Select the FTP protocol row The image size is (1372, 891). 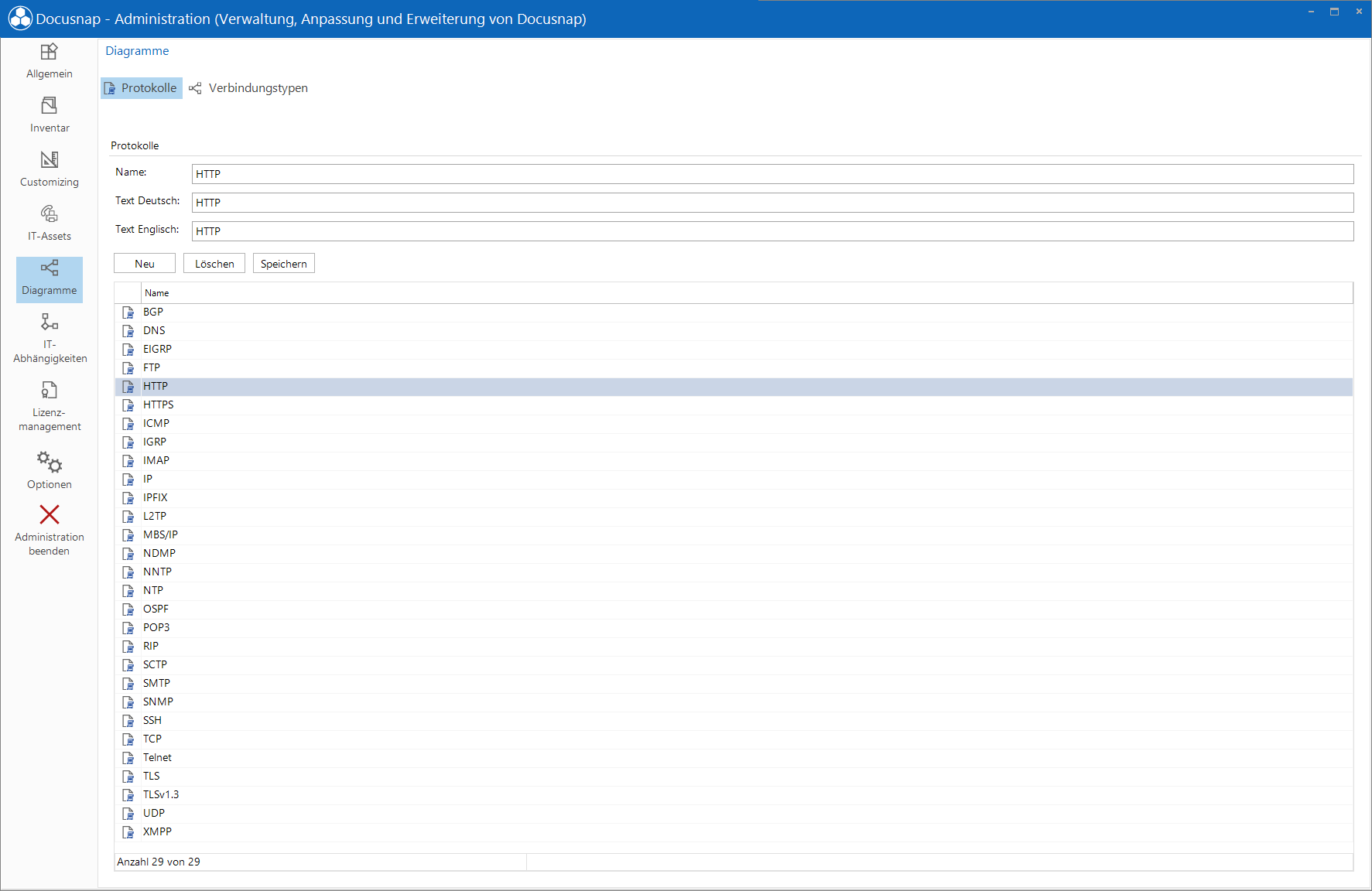734,368
